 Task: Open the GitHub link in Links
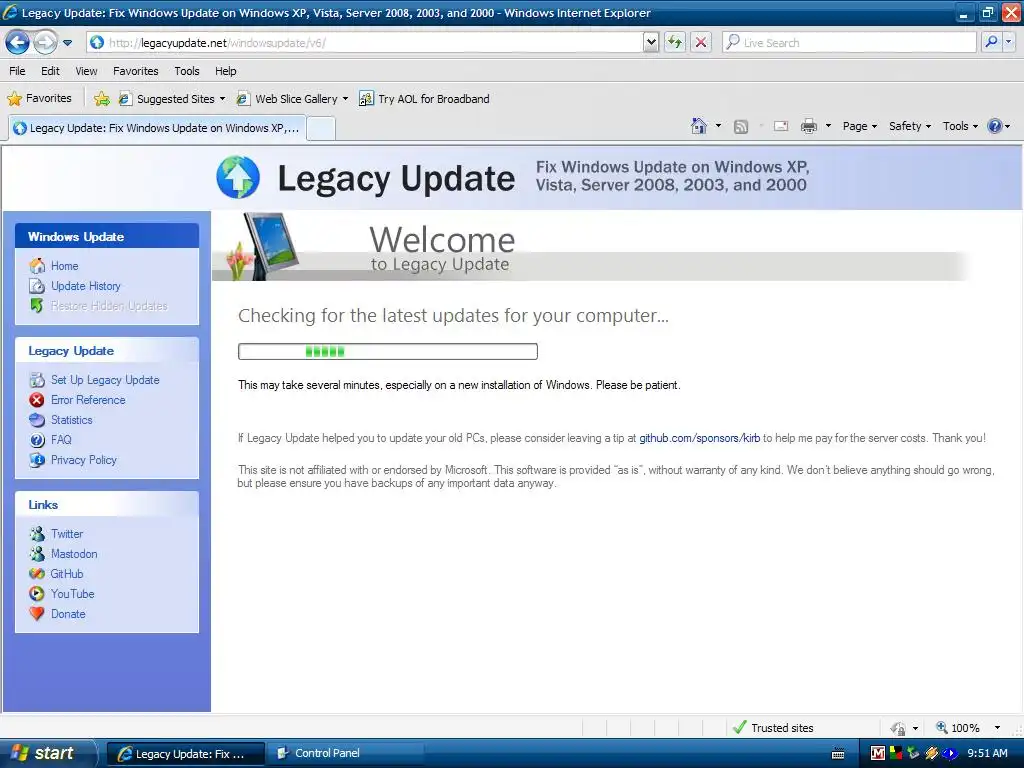tap(67, 574)
